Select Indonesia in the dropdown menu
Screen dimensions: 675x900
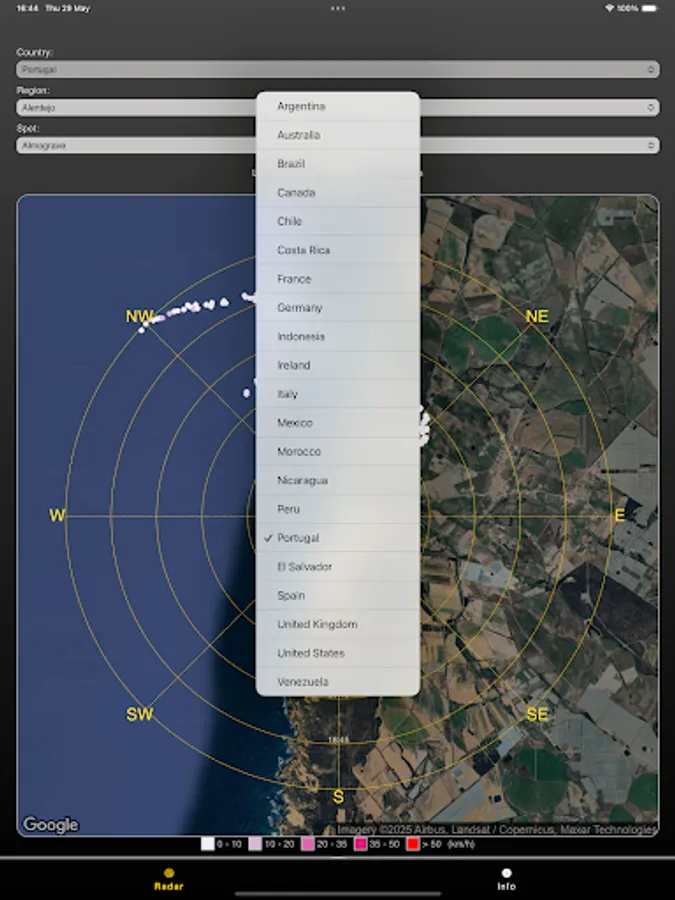(338, 336)
